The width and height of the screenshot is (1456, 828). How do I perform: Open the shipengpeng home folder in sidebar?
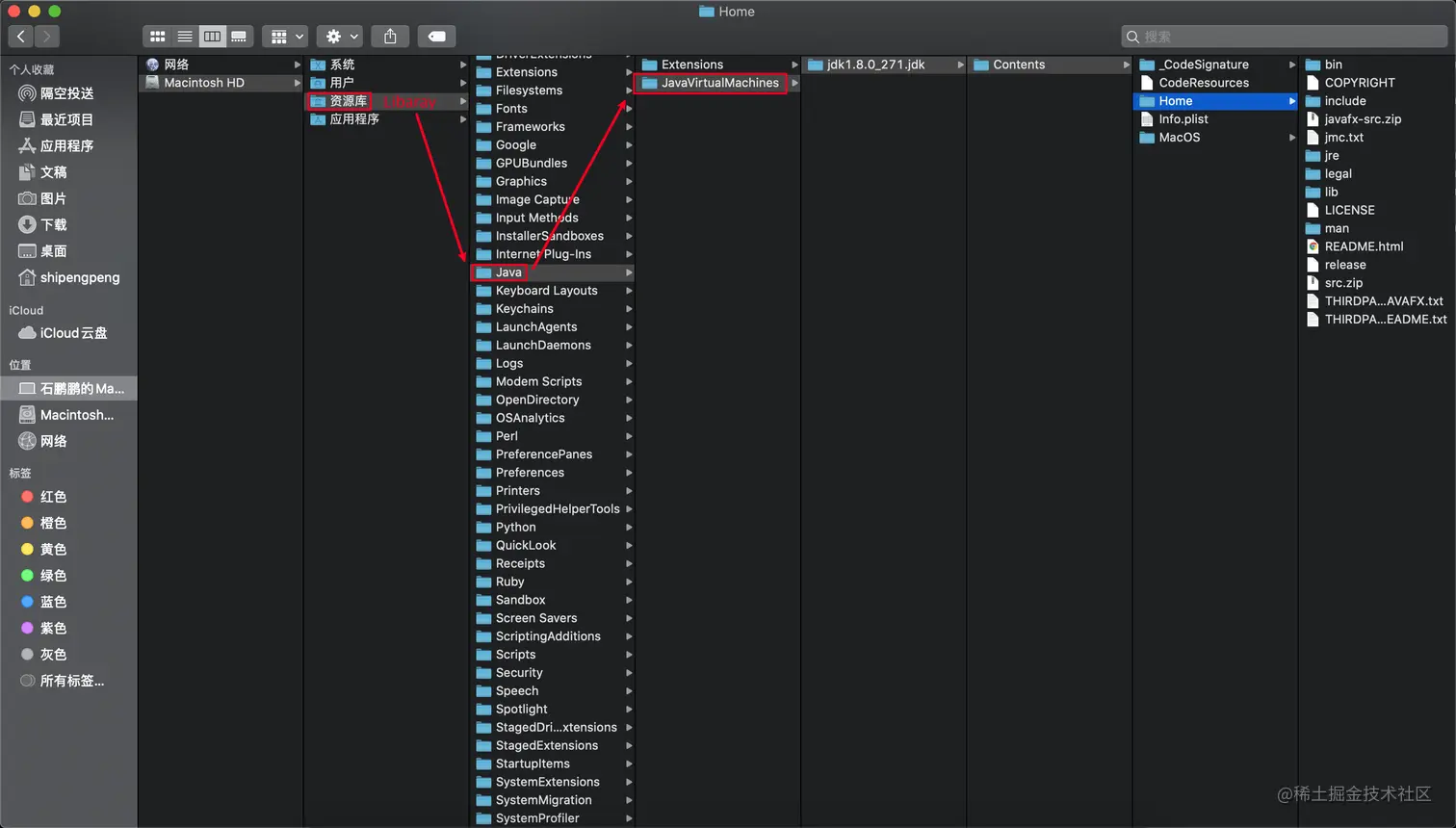(68, 277)
